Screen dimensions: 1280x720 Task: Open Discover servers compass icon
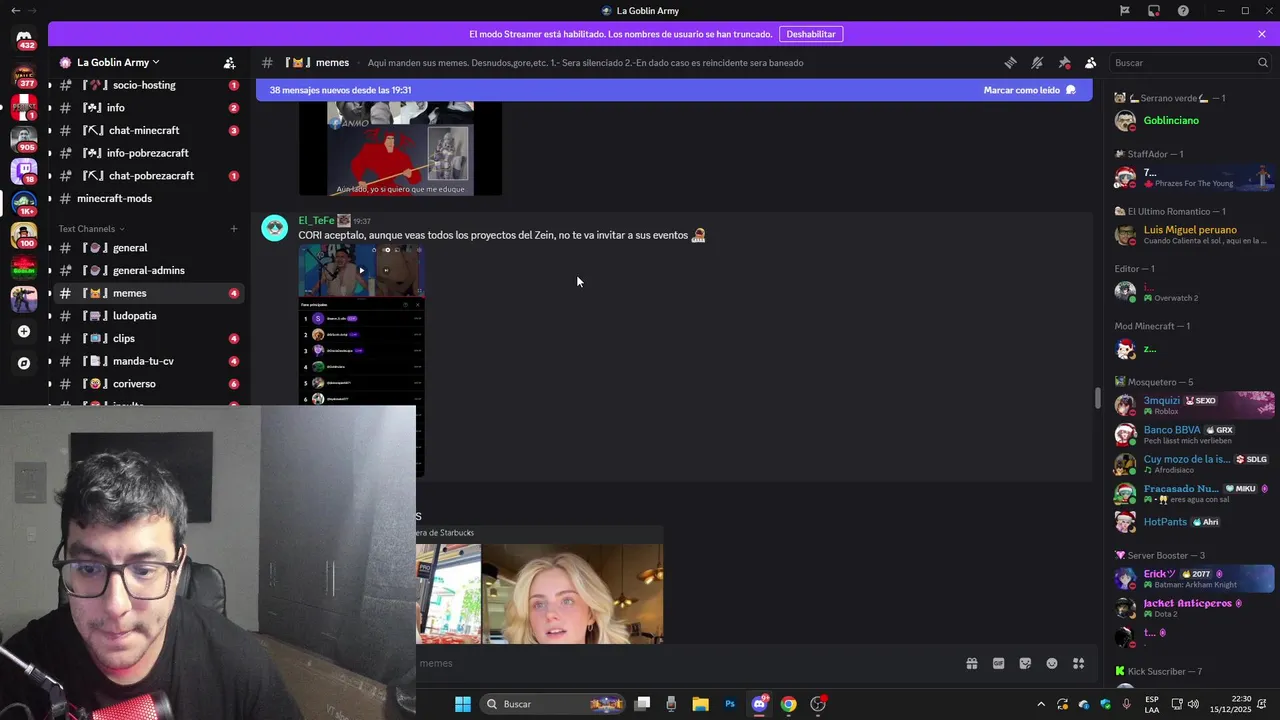(x=24, y=363)
